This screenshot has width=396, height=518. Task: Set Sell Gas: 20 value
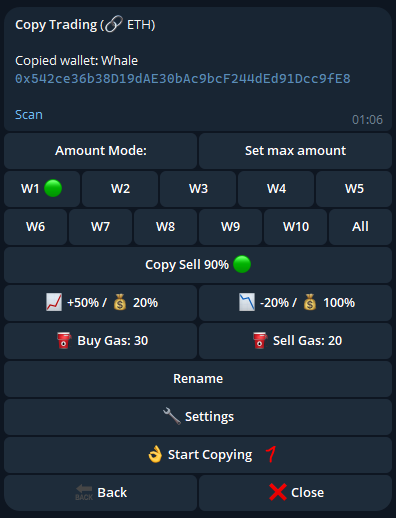[295, 341]
